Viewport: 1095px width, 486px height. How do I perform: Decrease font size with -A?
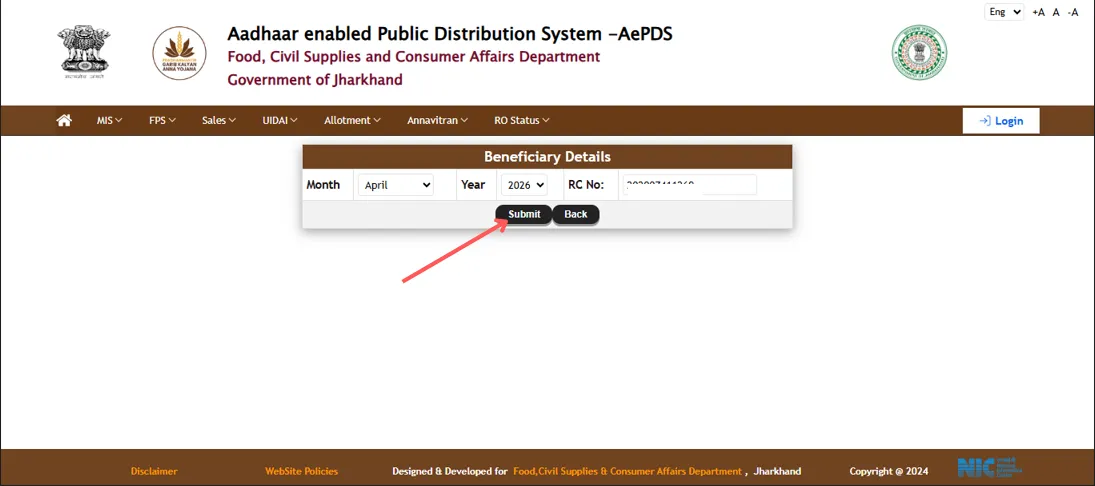tap(1073, 12)
